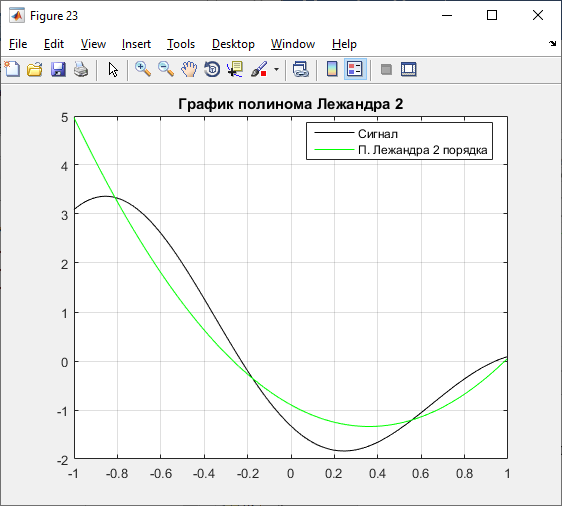Open the Desktop menu
The image size is (562, 506).
click(233, 44)
